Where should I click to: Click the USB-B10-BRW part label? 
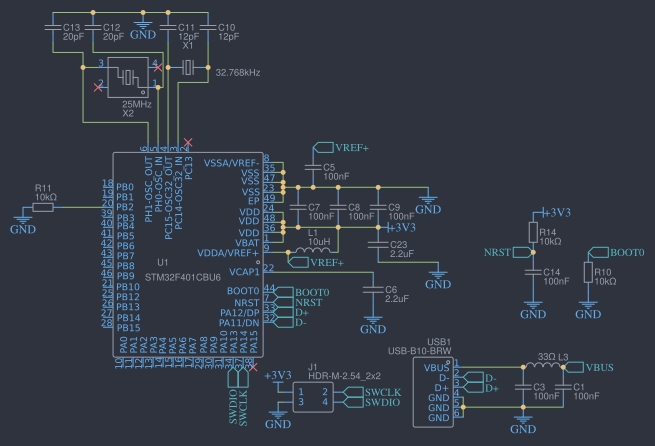[x=419, y=351]
